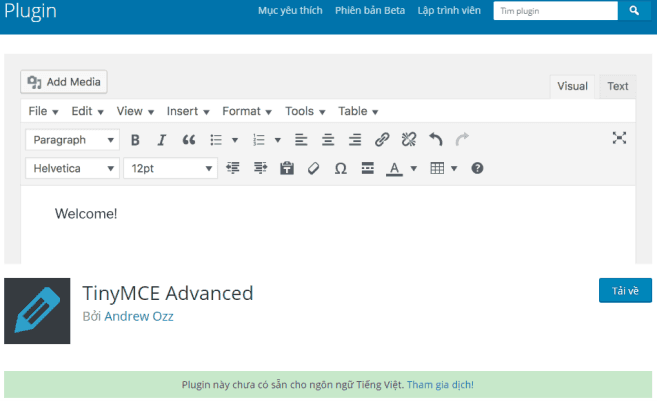Open the View menu
Image resolution: width=657 pixels, height=401 pixels.
tap(135, 111)
